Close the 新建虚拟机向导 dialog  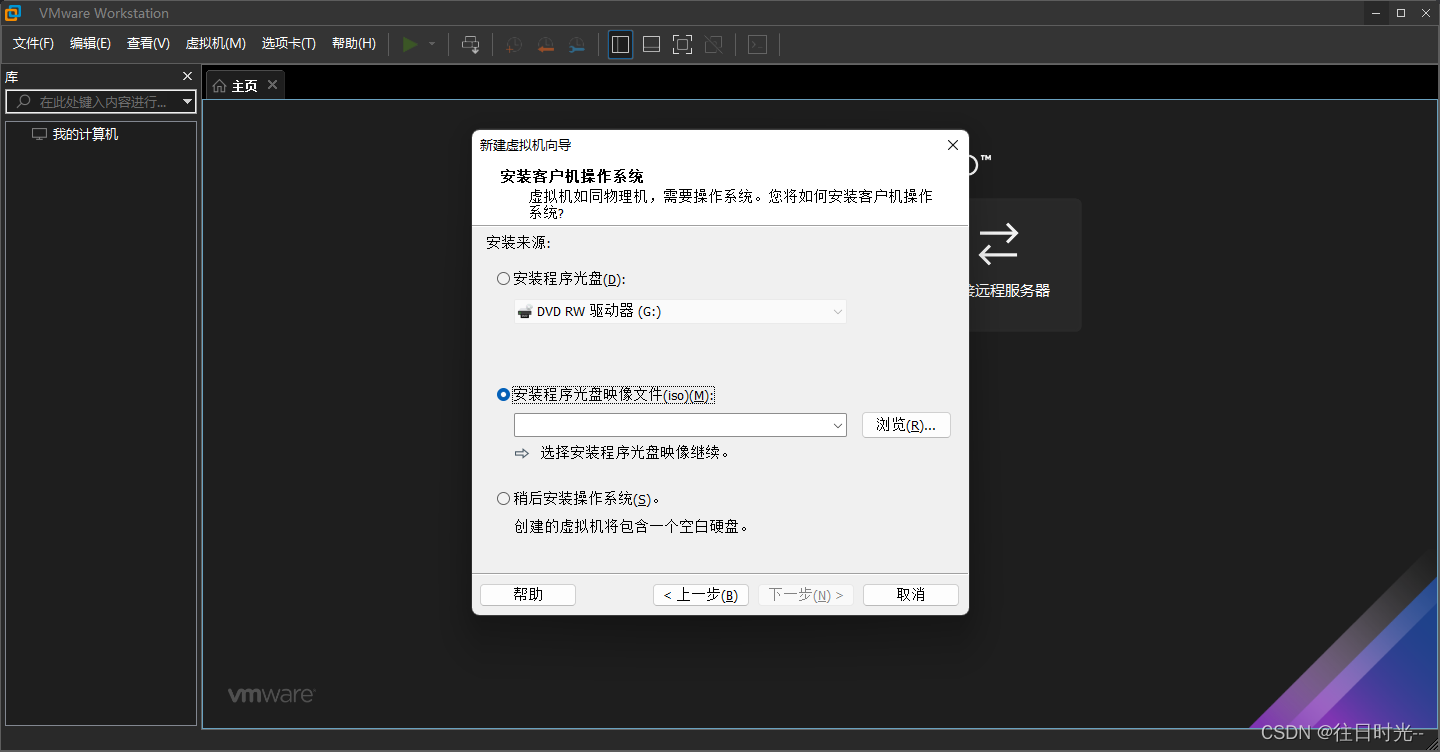(x=952, y=145)
